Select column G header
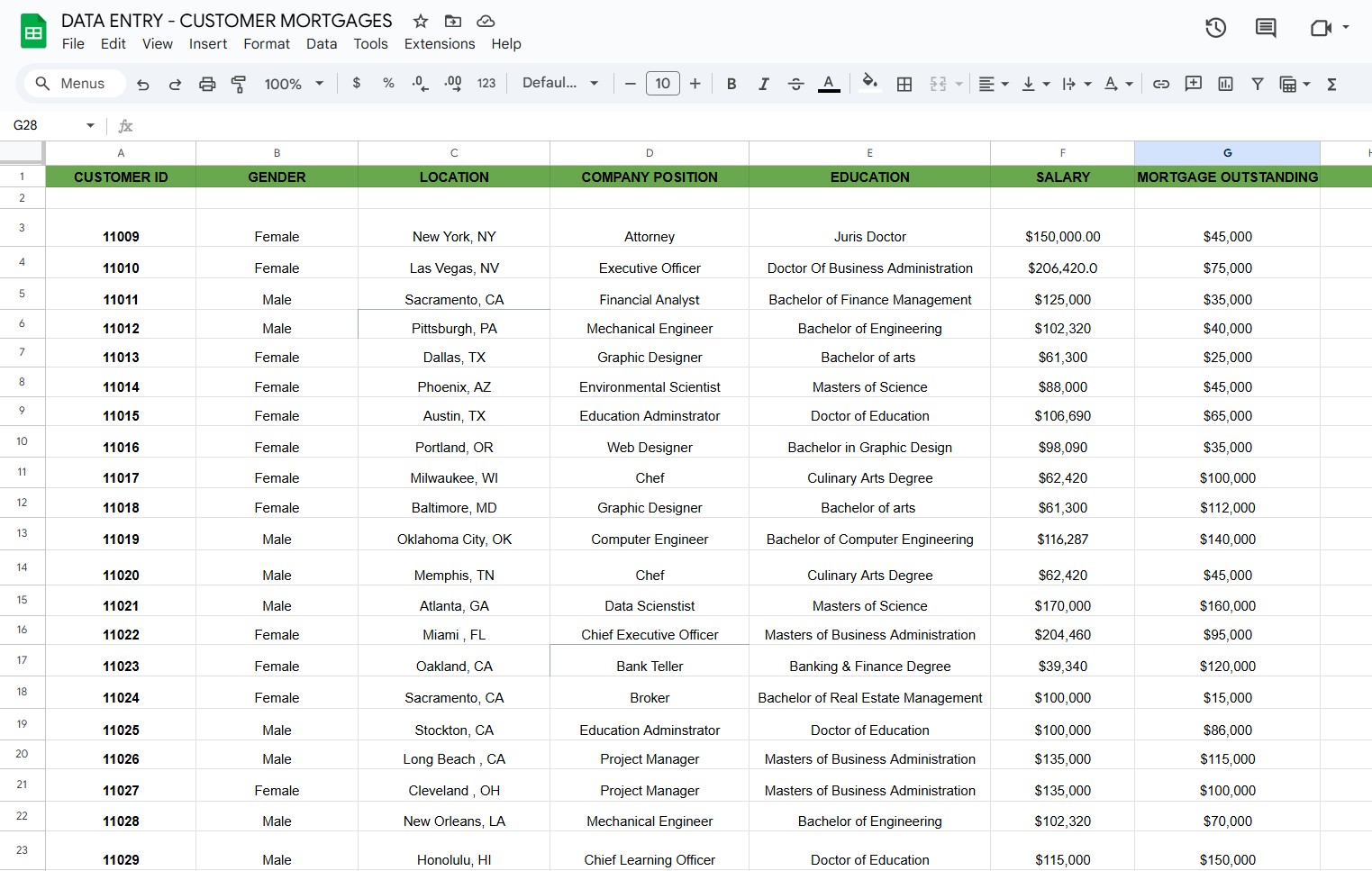The image size is (1372, 871). pyautogui.click(x=1227, y=153)
